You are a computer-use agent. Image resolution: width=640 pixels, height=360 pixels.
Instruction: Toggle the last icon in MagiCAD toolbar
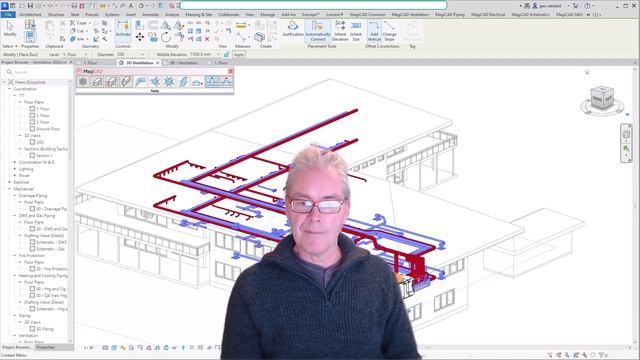[x=226, y=82]
